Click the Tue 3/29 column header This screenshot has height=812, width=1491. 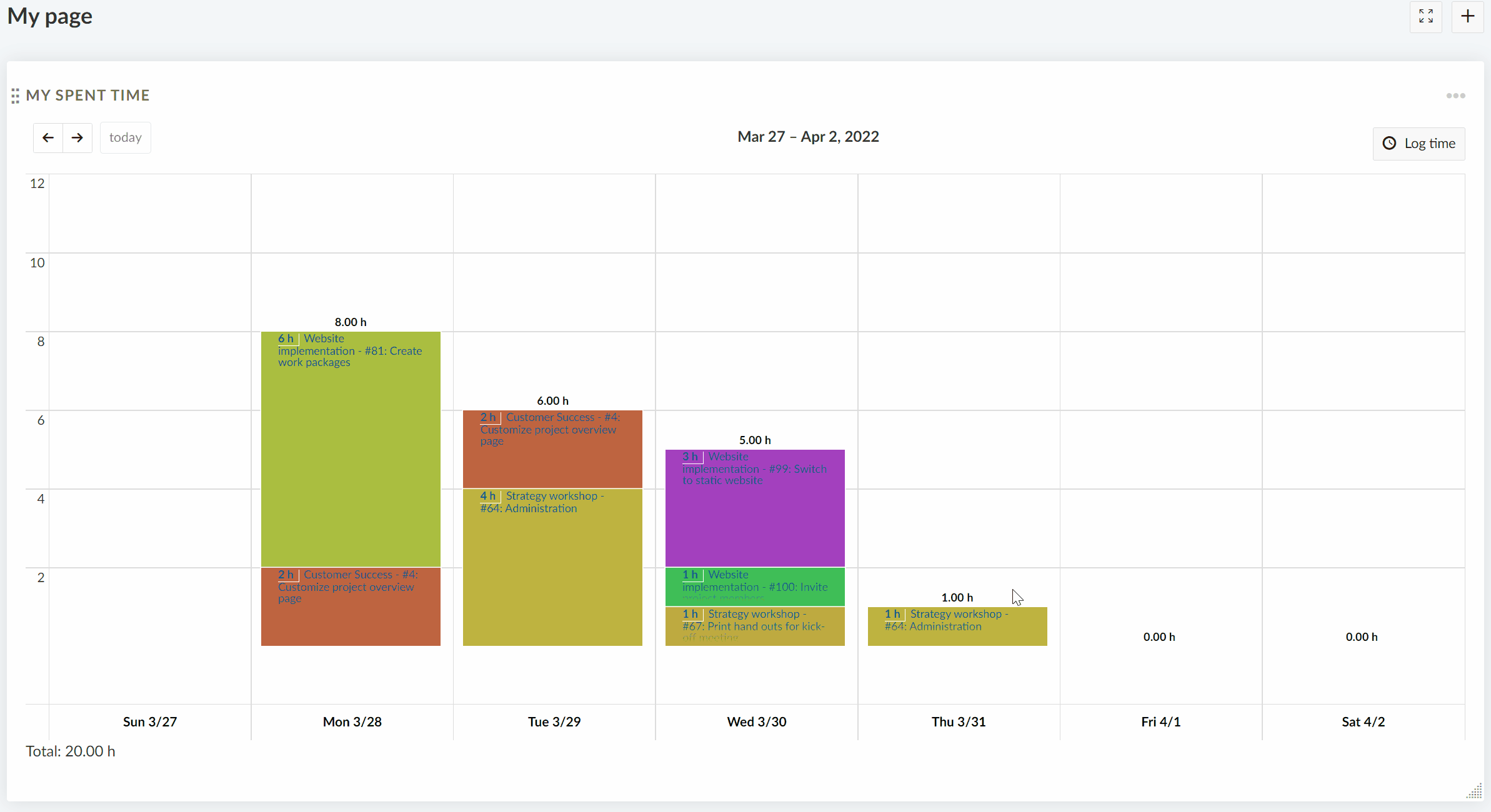click(554, 721)
